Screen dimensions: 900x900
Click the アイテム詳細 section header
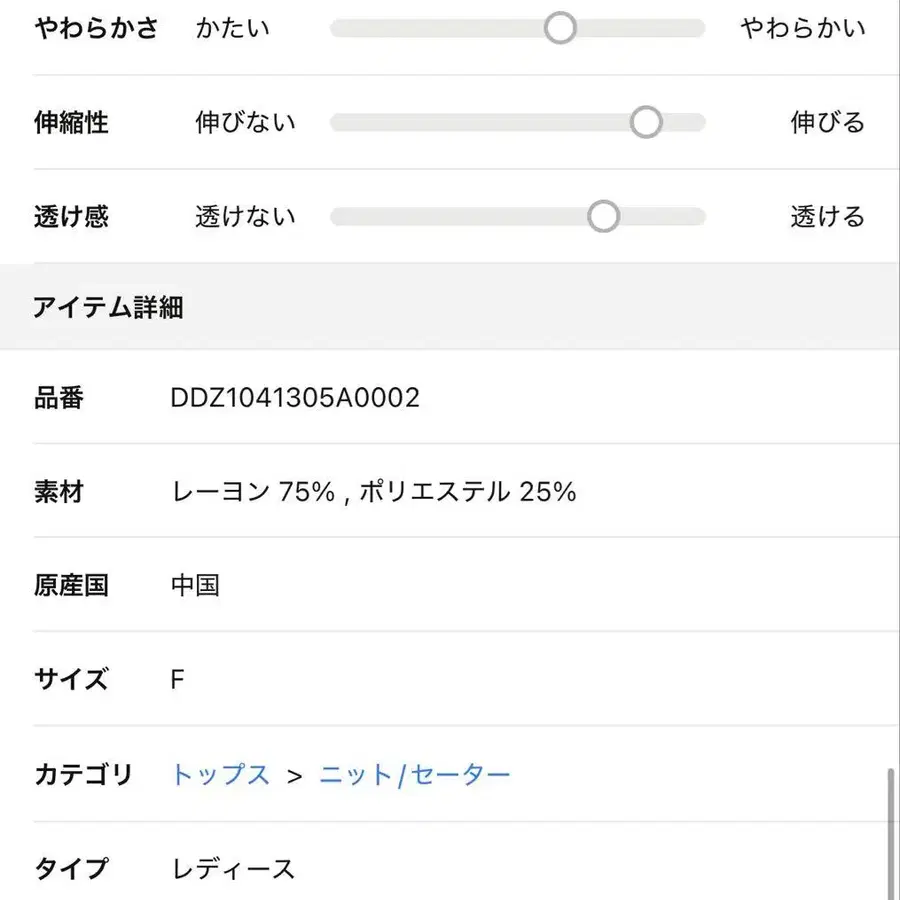108,307
